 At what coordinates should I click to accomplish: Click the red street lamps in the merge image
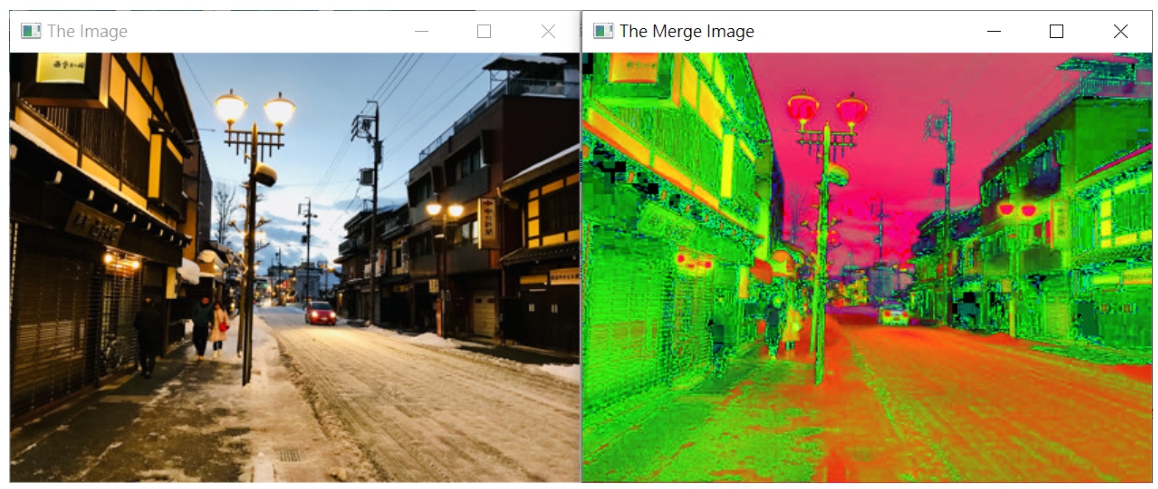(826, 110)
